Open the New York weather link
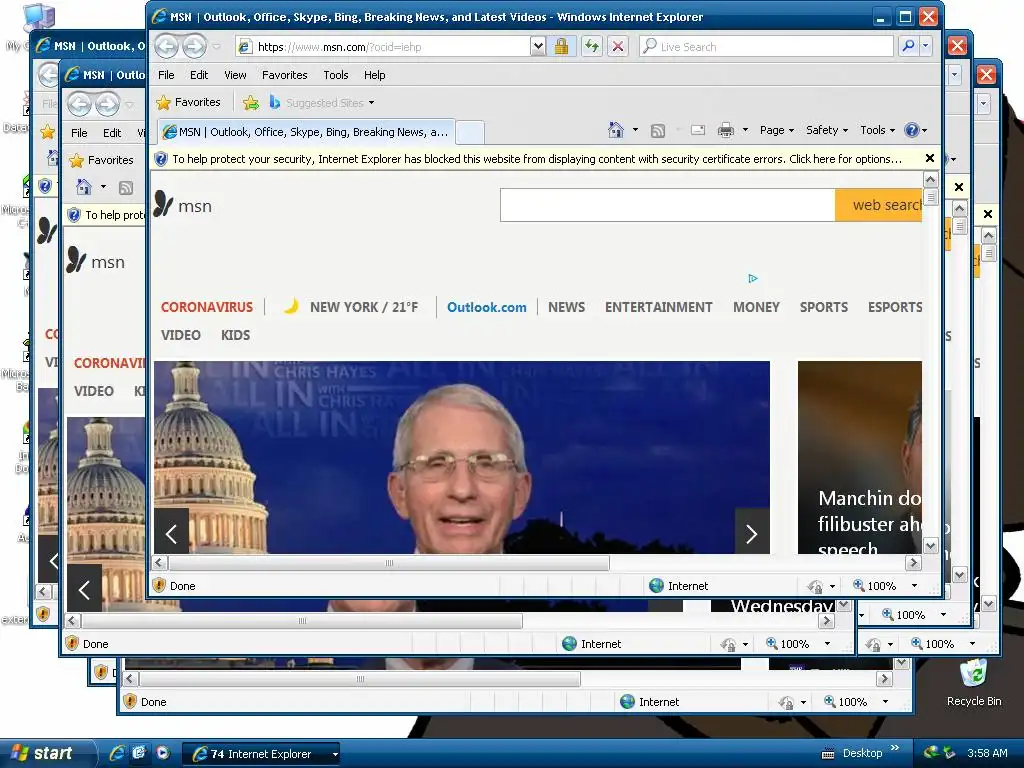Viewport: 1024px width, 768px height. point(351,307)
